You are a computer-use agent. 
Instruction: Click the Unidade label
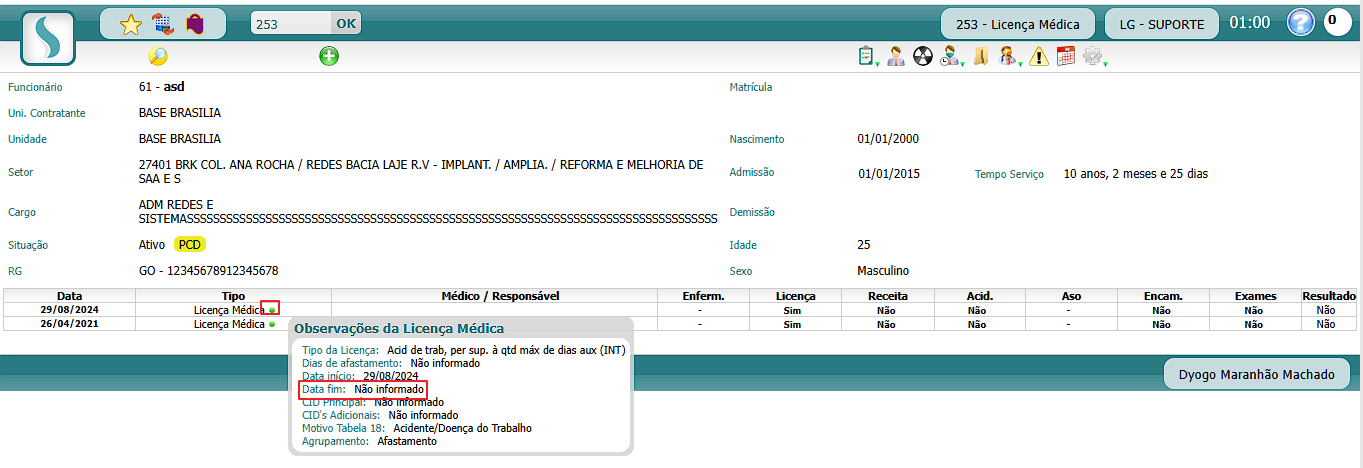coord(27,139)
